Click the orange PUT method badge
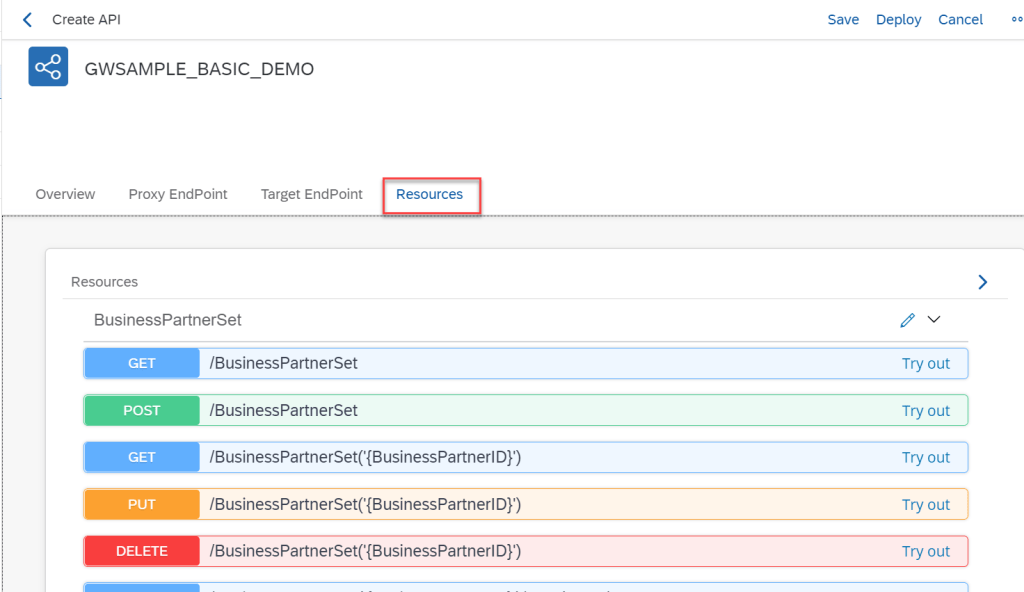The image size is (1024, 592). pos(142,505)
